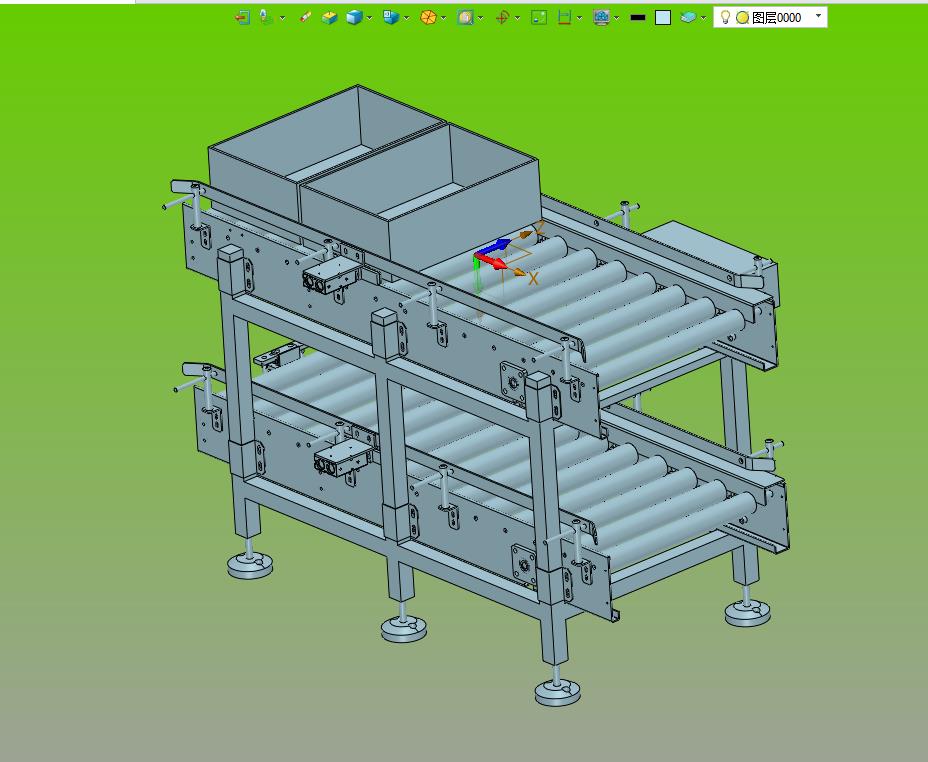Click the monitor display settings icon
Viewport: 928px width, 762px height.
[x=601, y=18]
